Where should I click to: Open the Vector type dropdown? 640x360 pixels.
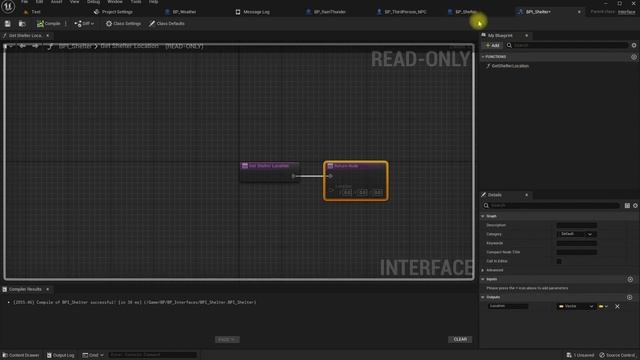point(576,307)
